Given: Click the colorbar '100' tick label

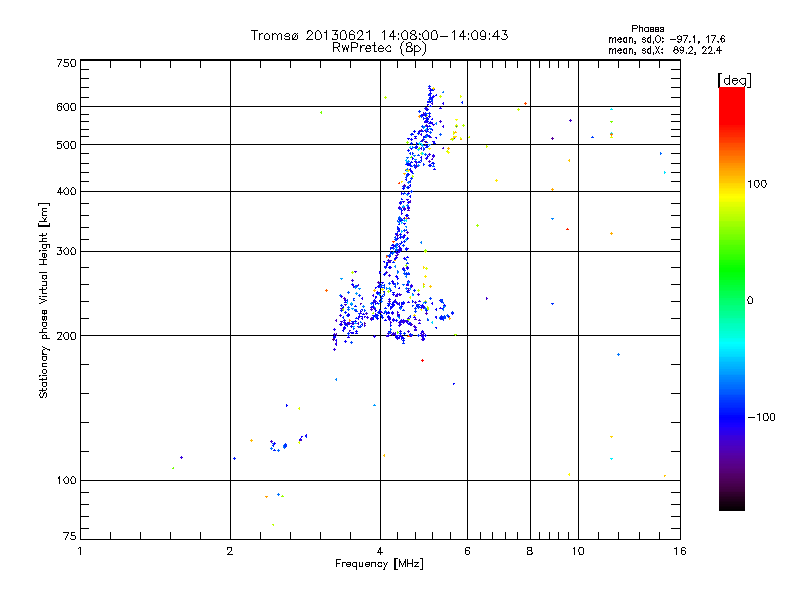Looking at the screenshot, I should [757, 184].
